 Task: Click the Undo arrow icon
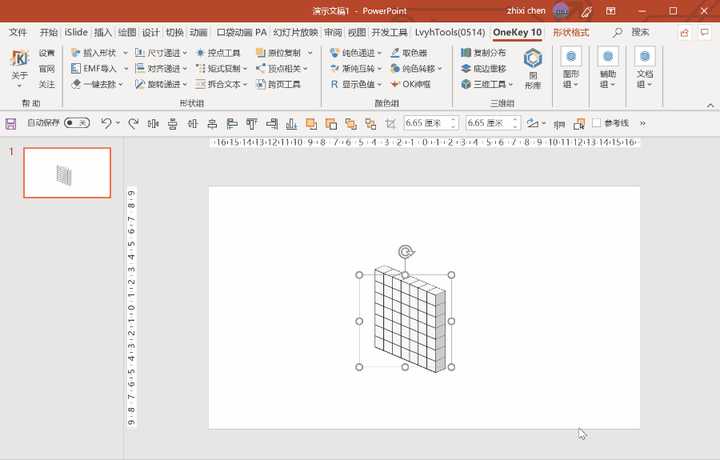[x=106, y=123]
